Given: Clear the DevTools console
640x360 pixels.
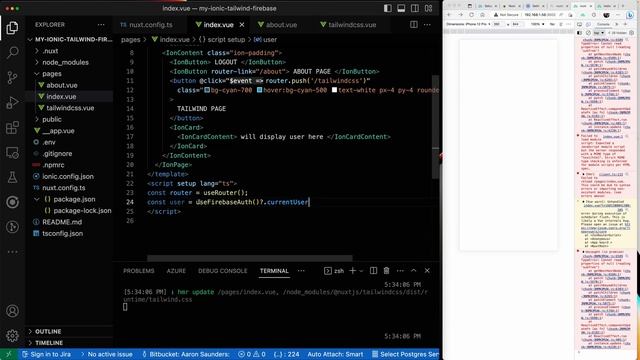Looking at the screenshot, I should coord(588,33).
